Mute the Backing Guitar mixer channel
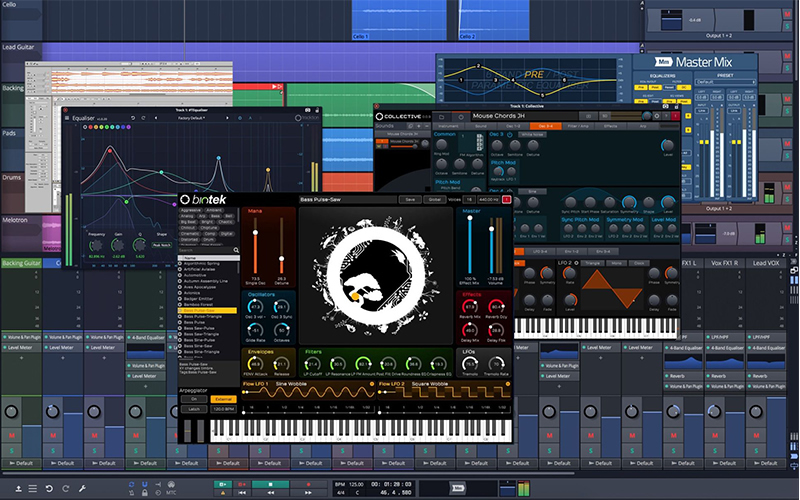The width and height of the screenshot is (800, 500). 12,435
